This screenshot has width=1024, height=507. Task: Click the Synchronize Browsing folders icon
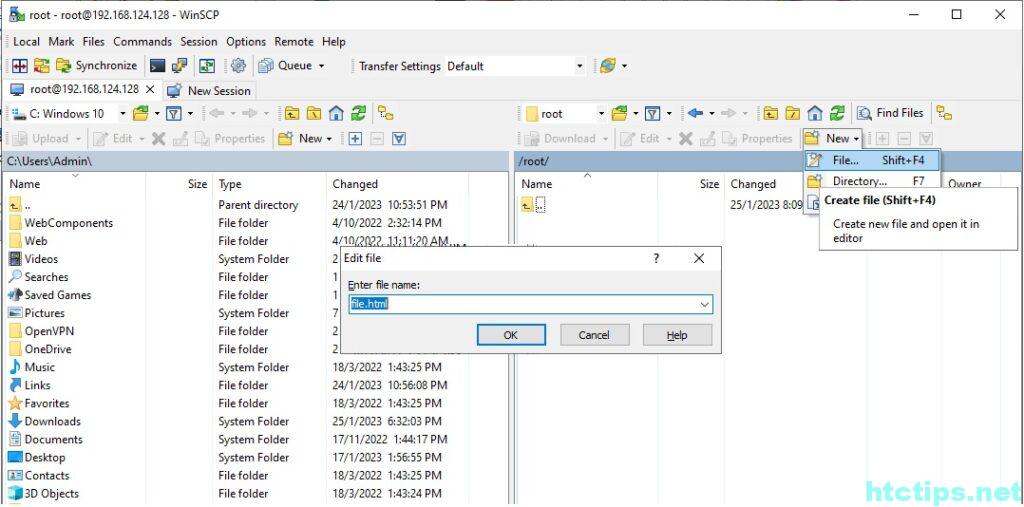(x=42, y=66)
